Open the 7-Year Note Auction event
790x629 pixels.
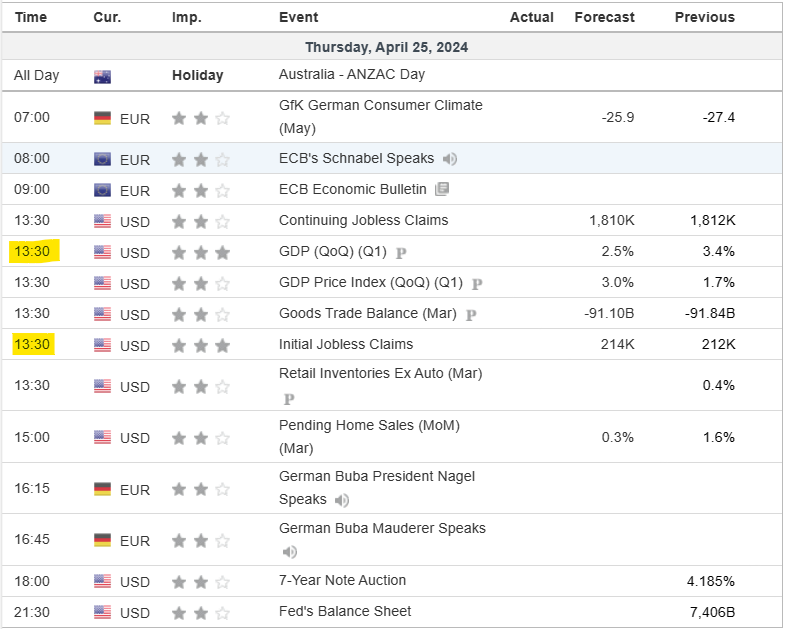pyautogui.click(x=342, y=581)
